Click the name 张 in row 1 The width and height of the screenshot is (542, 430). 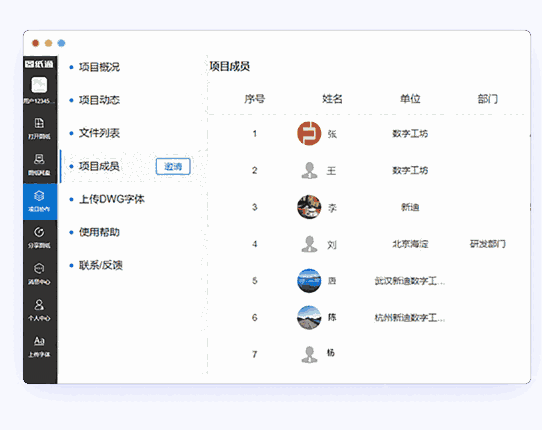[332, 134]
